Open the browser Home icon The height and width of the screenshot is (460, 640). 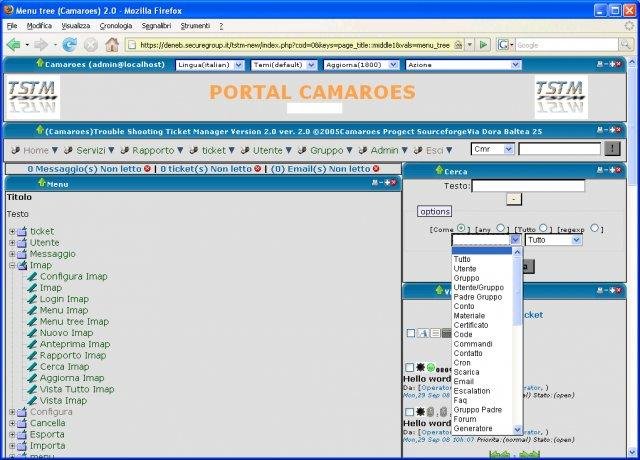112,44
